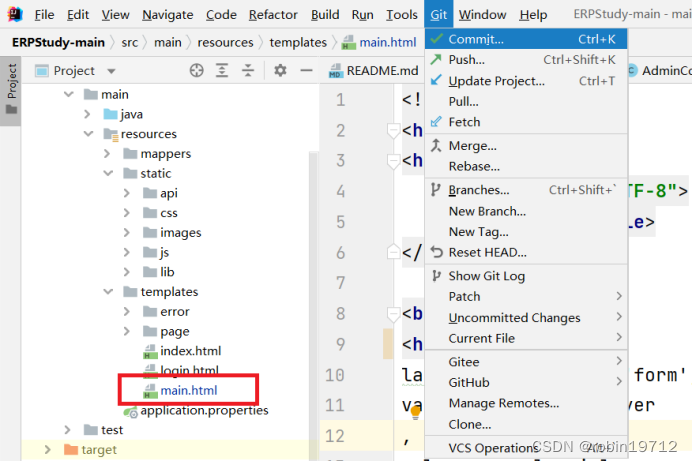Click line number 10 in the gutter

[335, 375]
